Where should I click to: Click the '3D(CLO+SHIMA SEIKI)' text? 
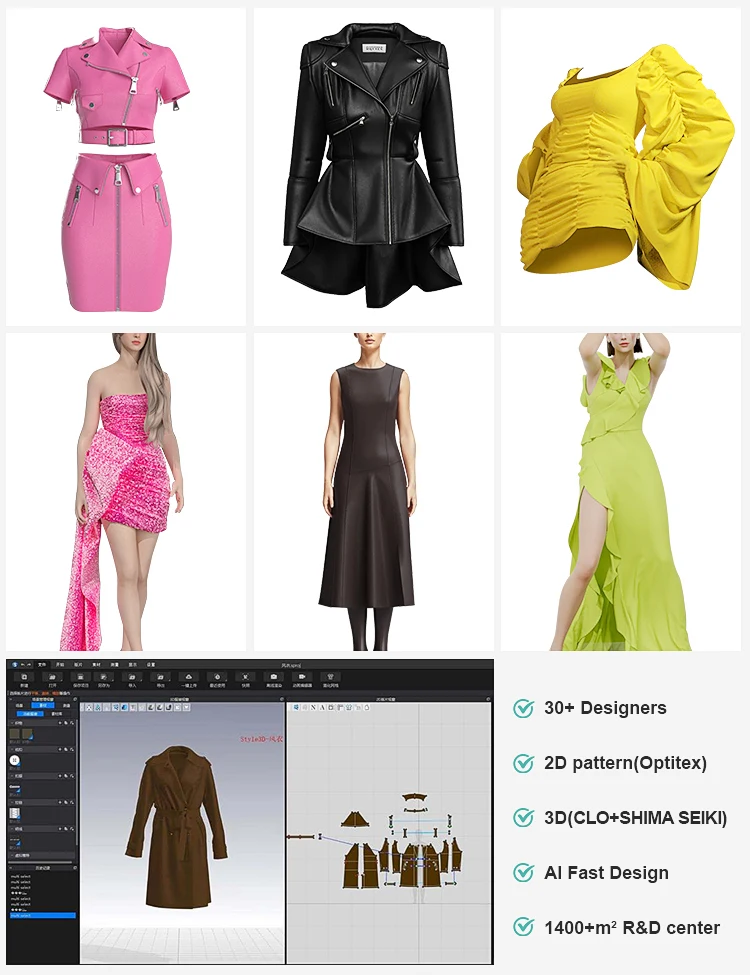[x=635, y=818]
